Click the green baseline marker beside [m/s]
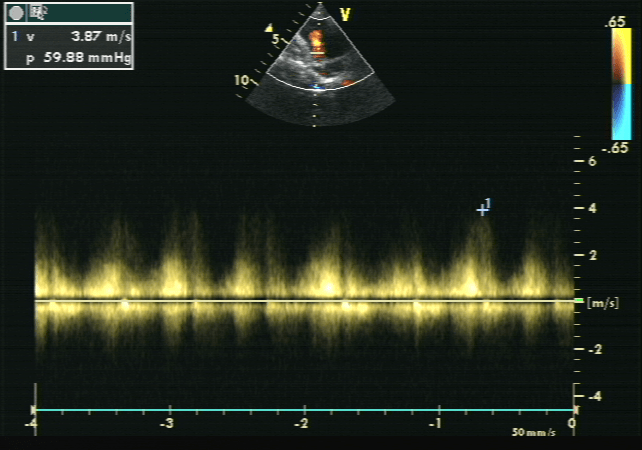The image size is (642, 450). pos(579,301)
